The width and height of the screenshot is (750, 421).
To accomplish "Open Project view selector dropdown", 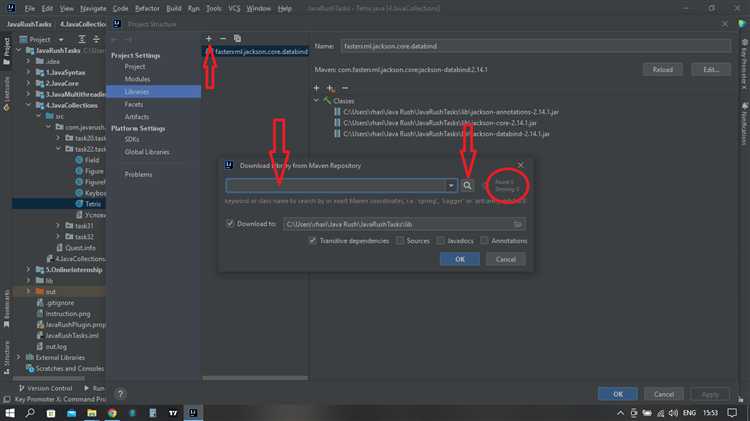I will [61, 39].
